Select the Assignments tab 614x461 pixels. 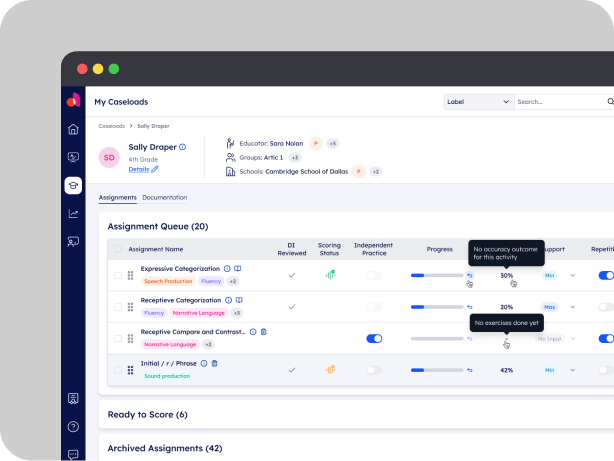pos(117,198)
